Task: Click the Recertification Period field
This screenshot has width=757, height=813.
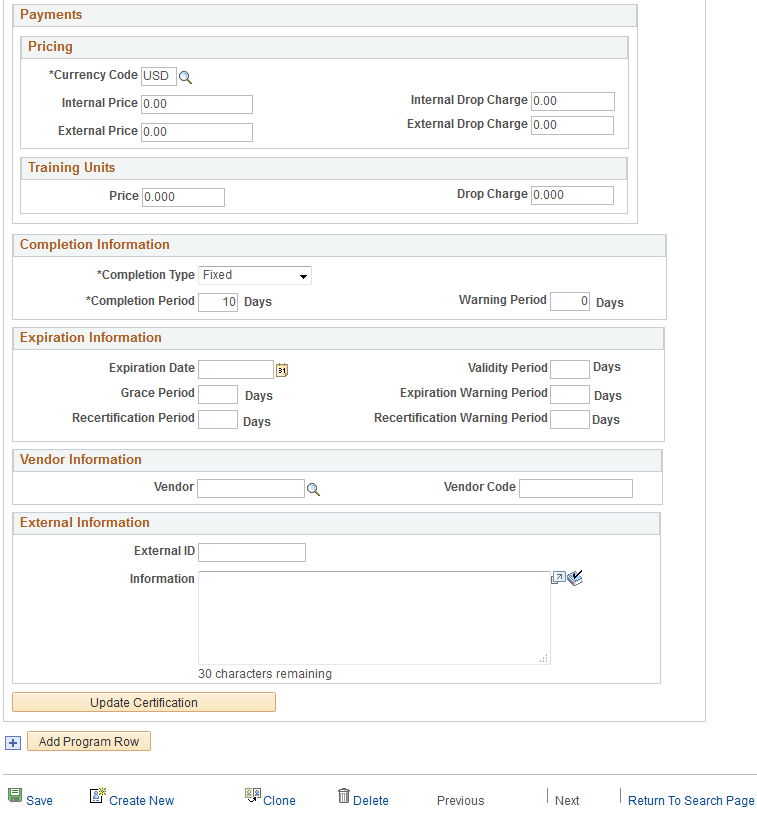Action: pos(218,419)
